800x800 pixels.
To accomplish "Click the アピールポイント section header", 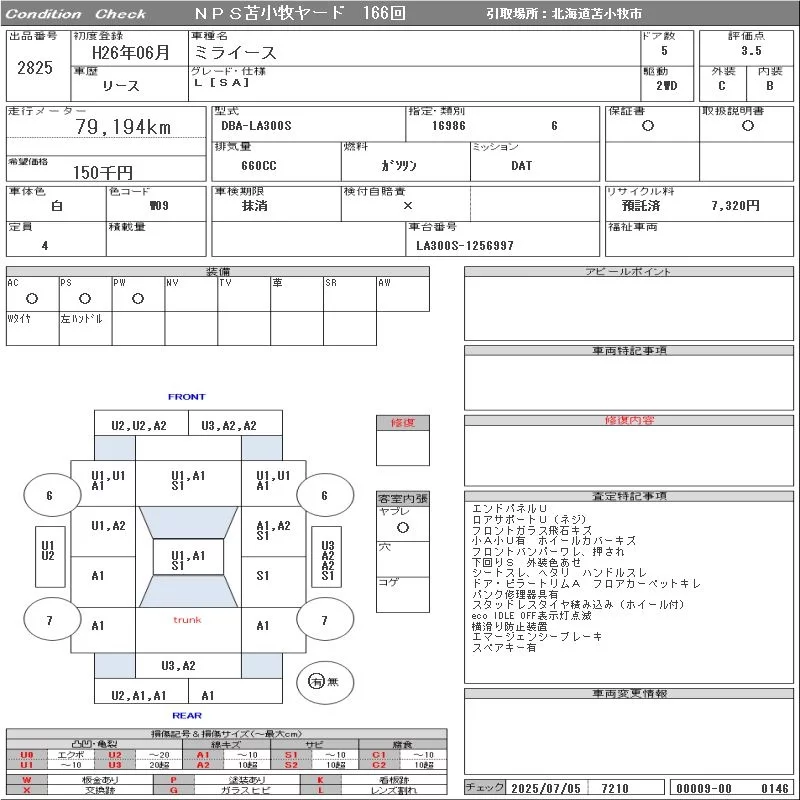I will [629, 271].
